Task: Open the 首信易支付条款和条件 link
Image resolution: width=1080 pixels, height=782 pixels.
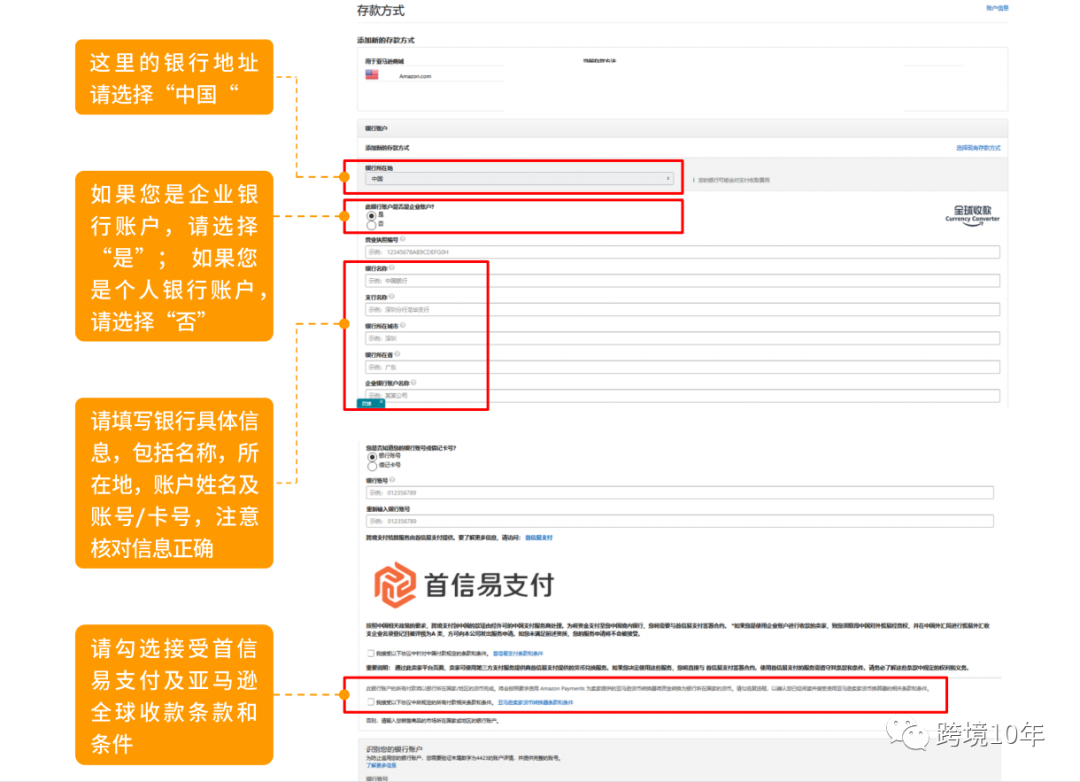Action: pos(518,653)
